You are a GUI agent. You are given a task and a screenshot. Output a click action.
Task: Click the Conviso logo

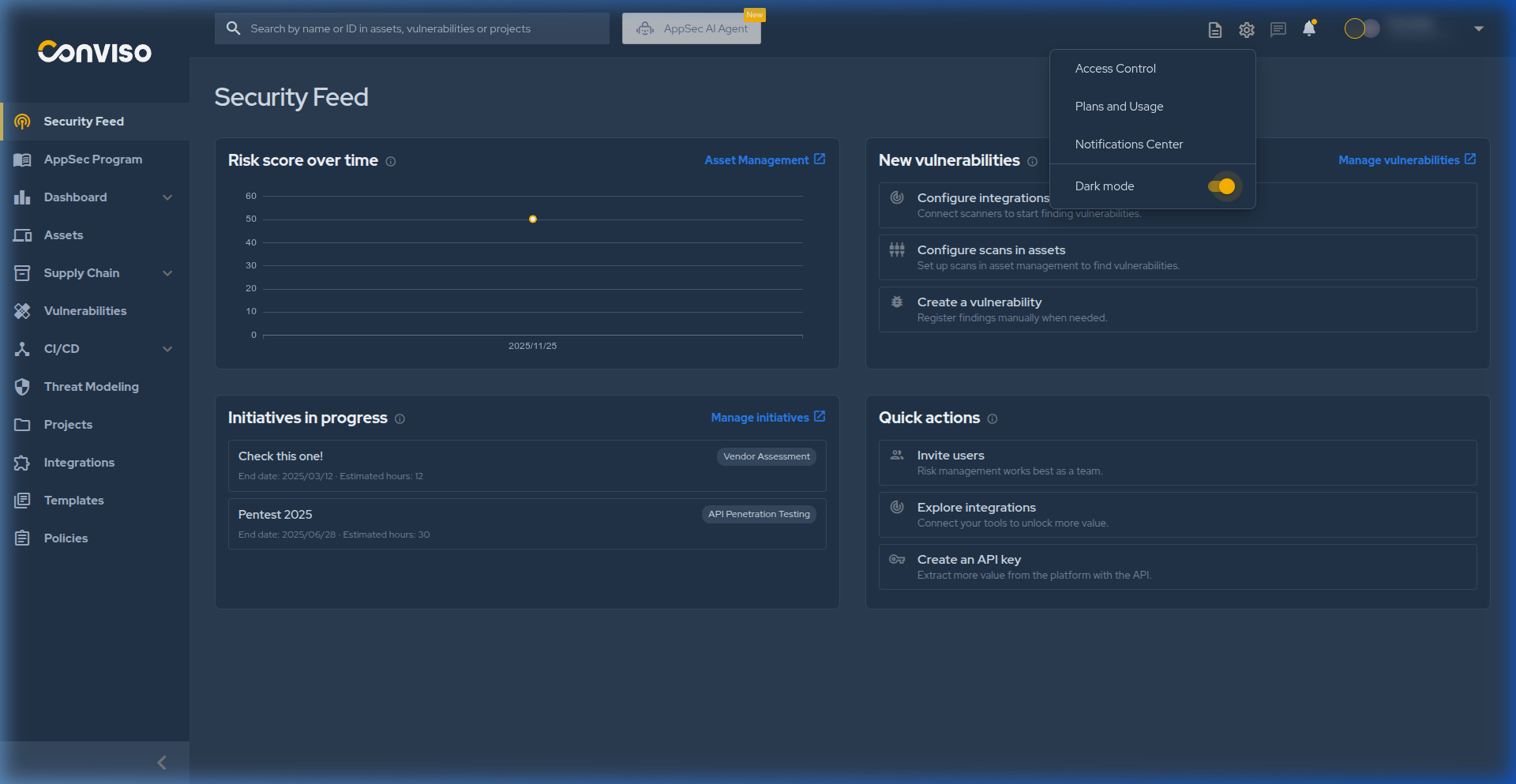[95, 52]
